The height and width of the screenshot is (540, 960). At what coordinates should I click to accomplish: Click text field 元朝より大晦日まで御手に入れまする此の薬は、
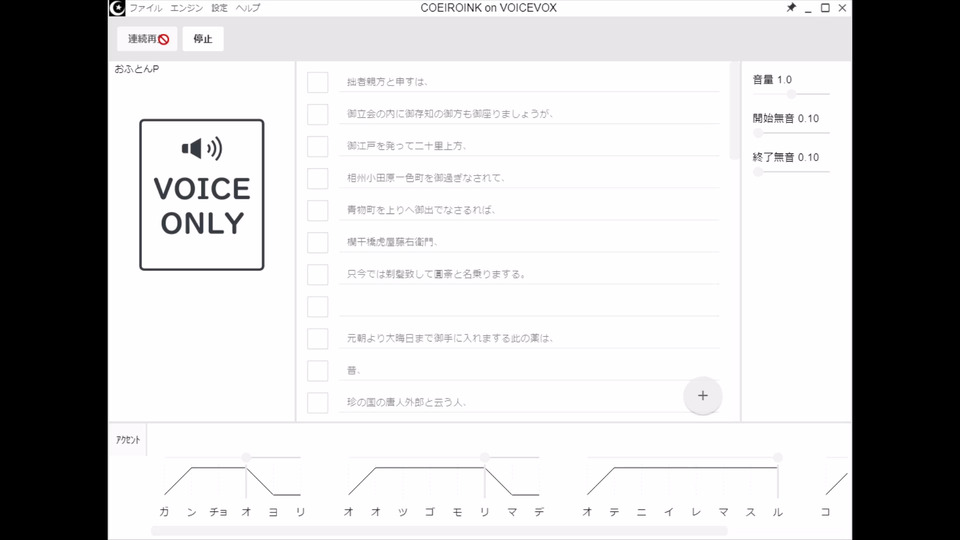(x=529, y=339)
